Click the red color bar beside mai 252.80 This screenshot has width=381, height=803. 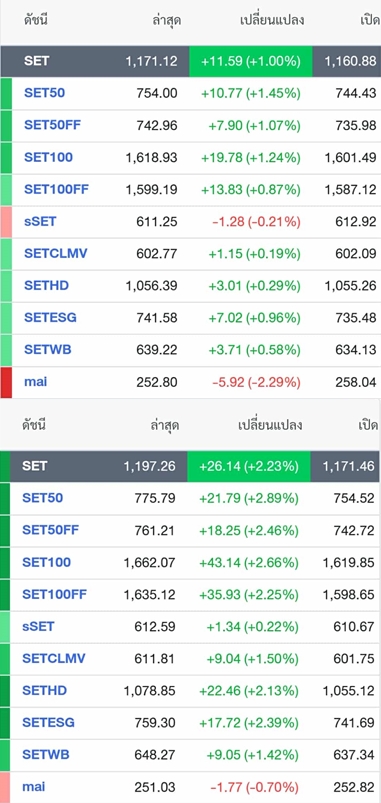pos(6,383)
